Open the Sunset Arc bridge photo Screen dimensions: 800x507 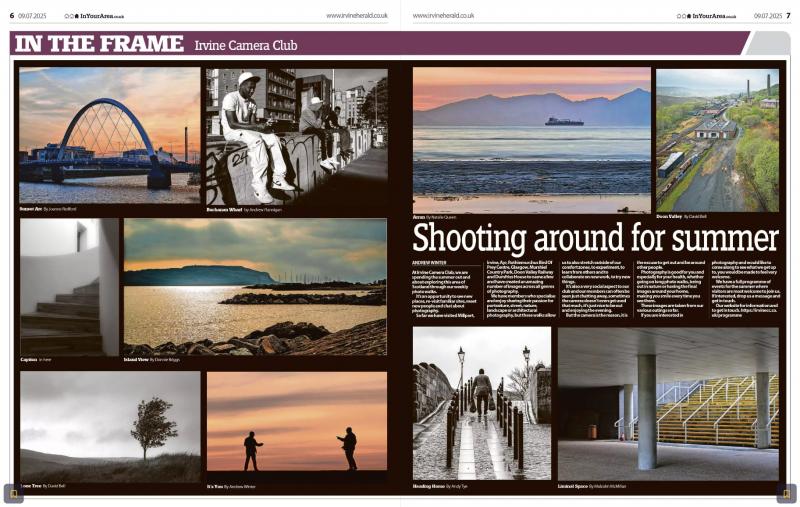[109, 134]
